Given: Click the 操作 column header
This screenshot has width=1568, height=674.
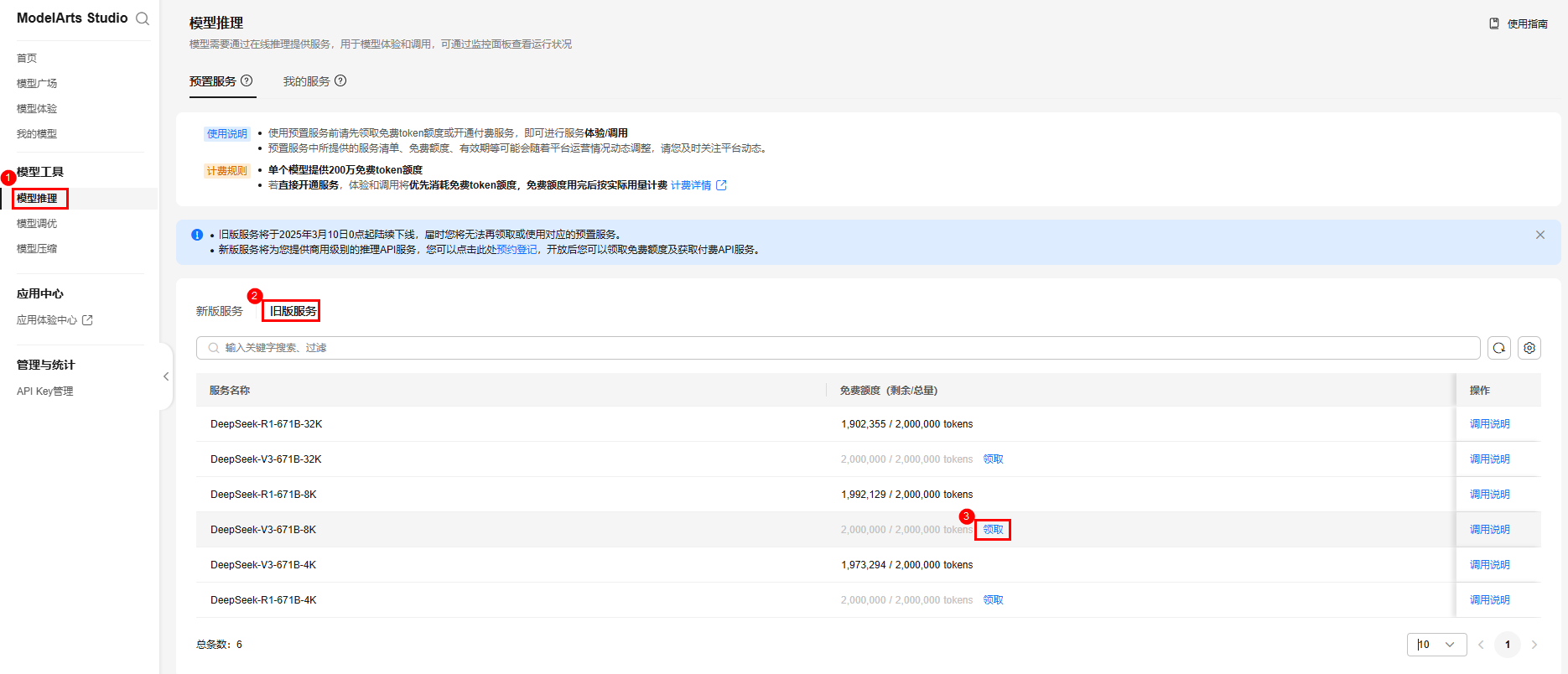Looking at the screenshot, I should point(1480,391).
